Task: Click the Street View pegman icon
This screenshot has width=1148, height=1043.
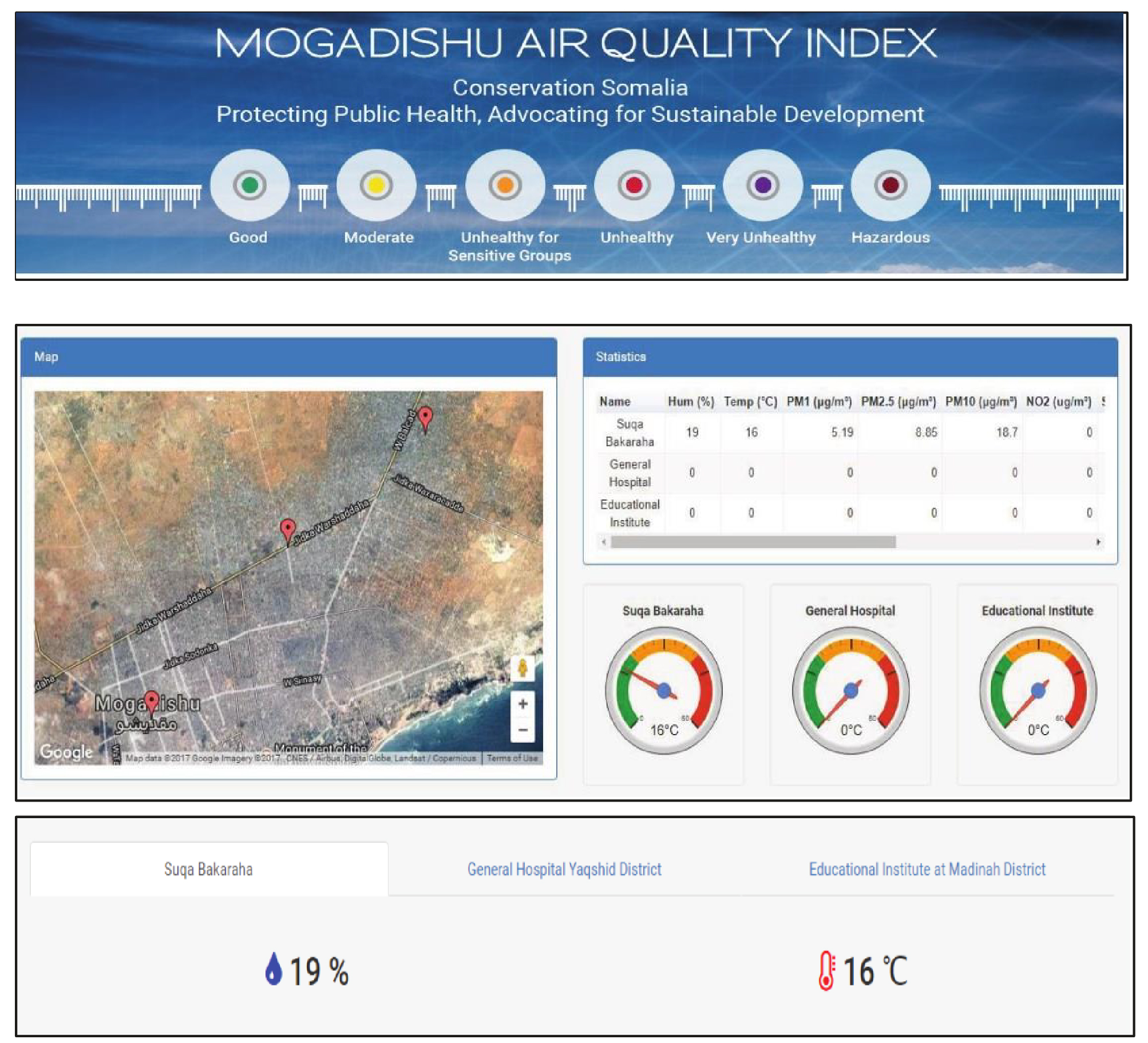Action: 522,668
